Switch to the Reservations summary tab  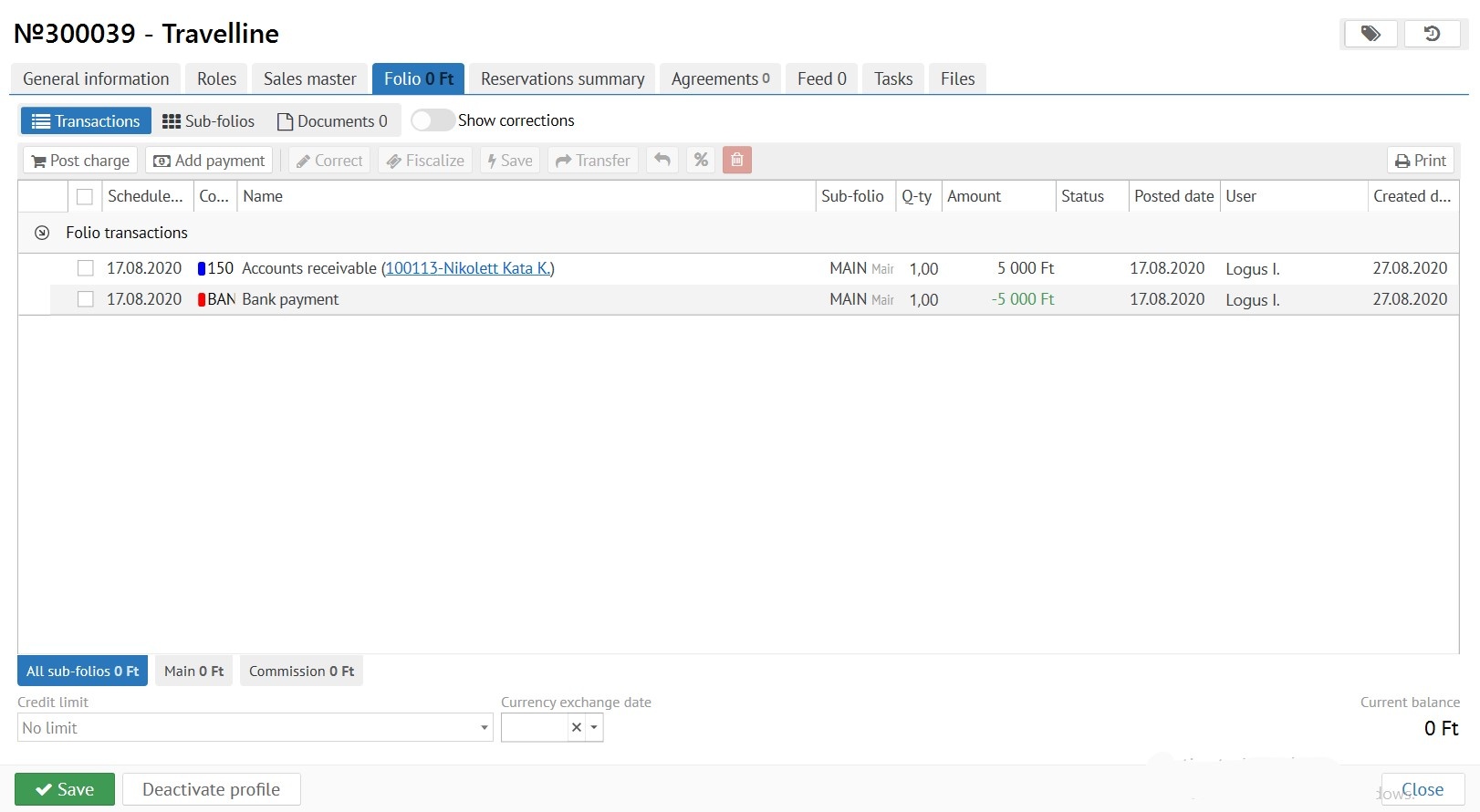[562, 79]
